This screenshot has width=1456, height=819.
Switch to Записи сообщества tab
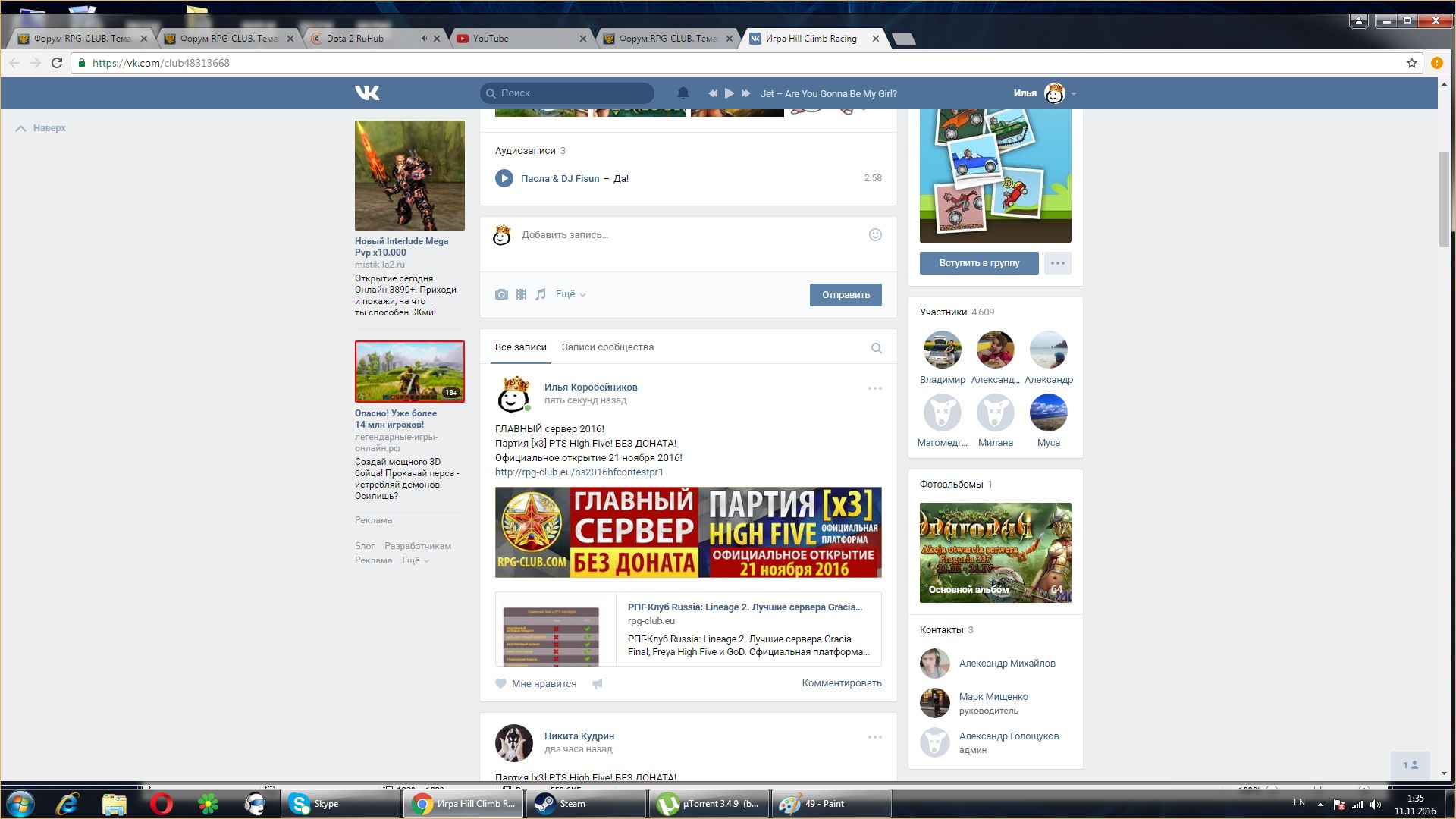click(607, 347)
